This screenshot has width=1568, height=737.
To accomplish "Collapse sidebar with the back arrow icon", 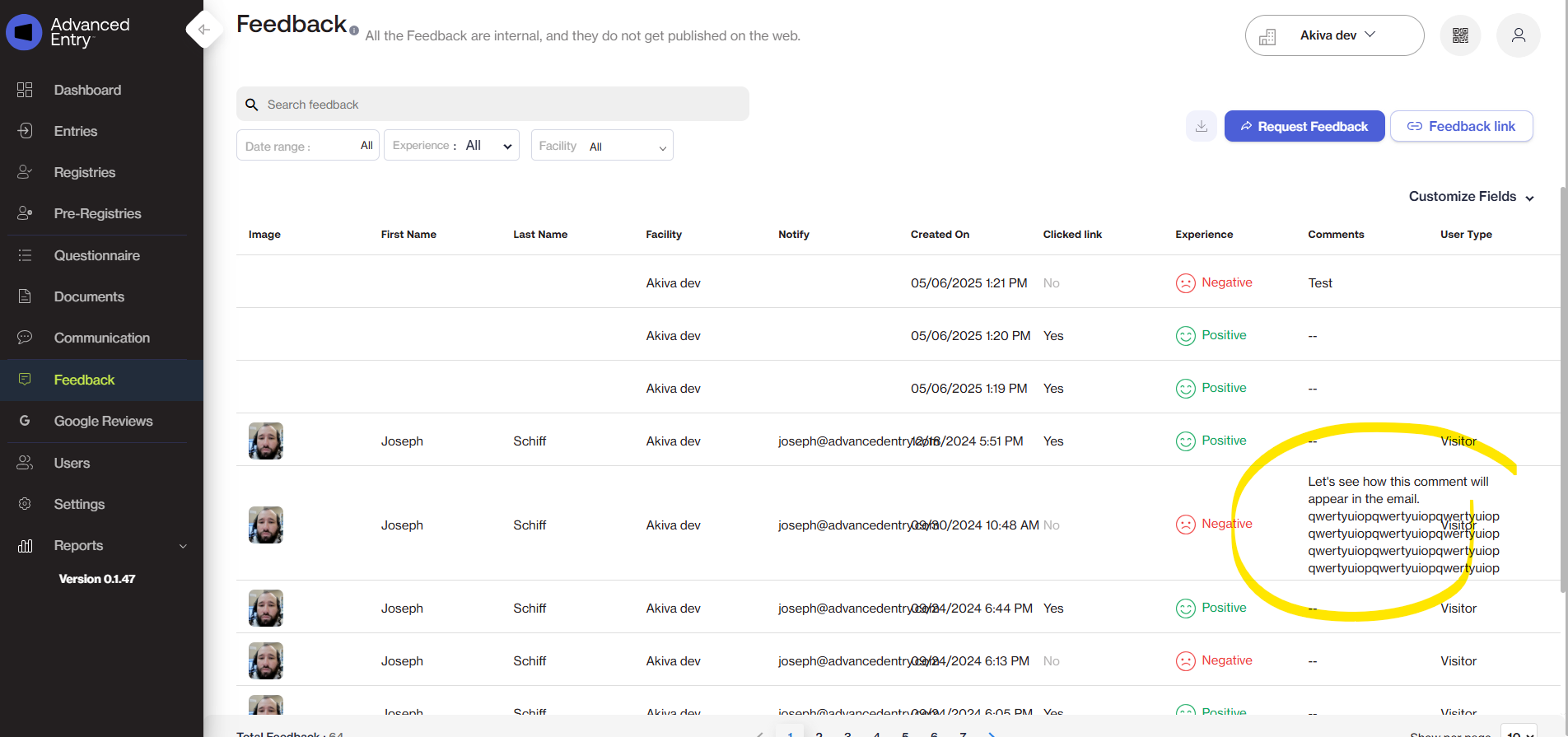I will [x=203, y=30].
